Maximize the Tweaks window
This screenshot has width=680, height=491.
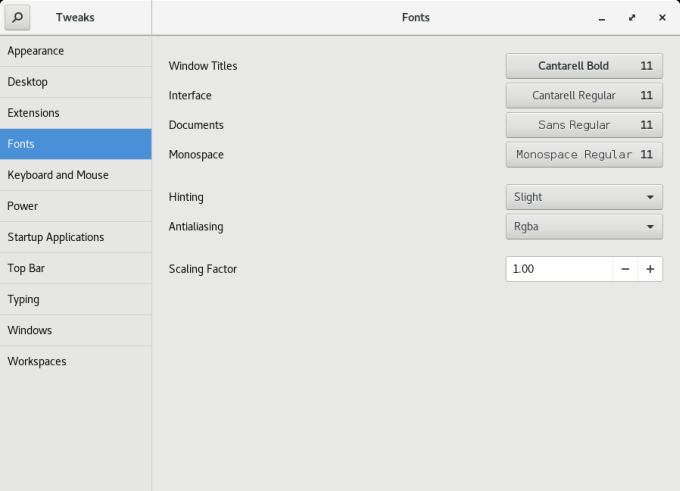pos(632,18)
